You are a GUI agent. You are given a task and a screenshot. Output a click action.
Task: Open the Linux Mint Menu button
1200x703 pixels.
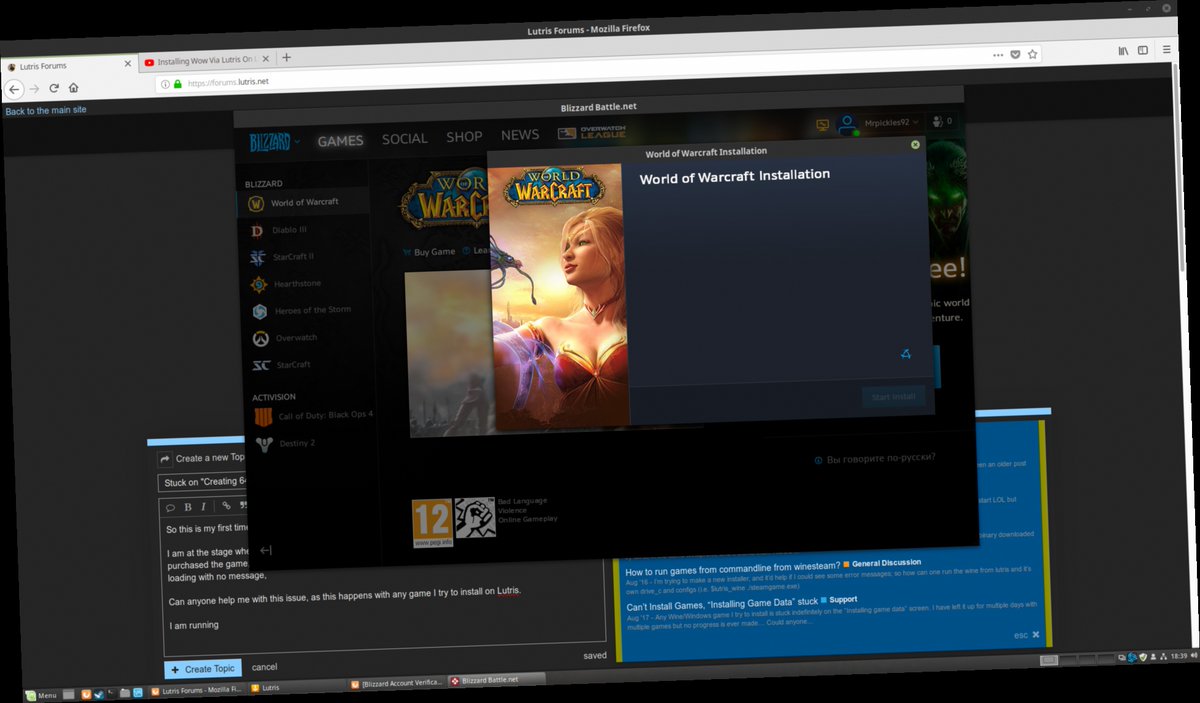click(x=41, y=694)
